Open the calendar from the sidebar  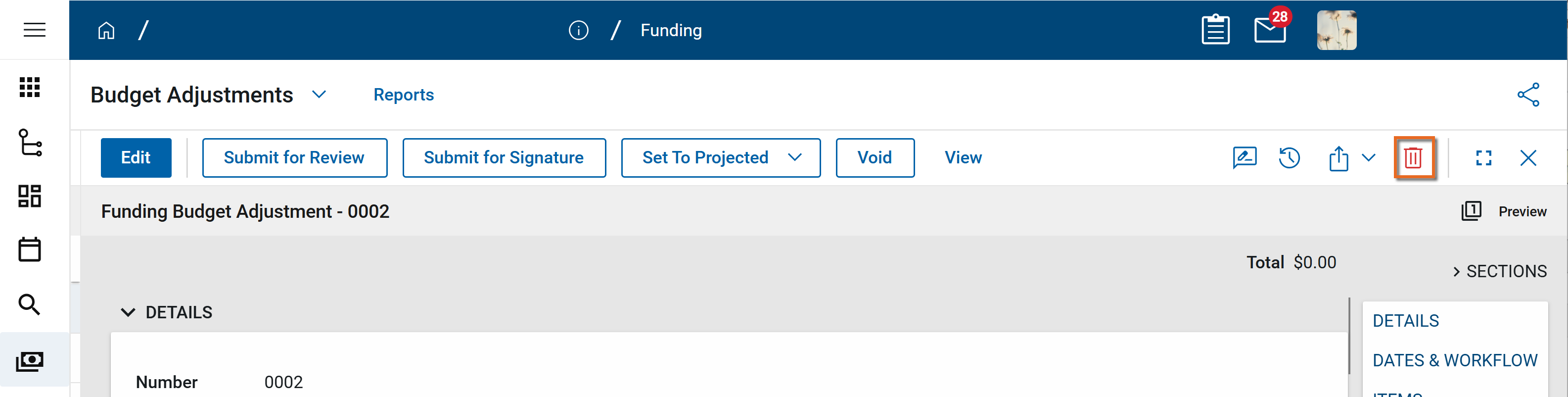[30, 249]
